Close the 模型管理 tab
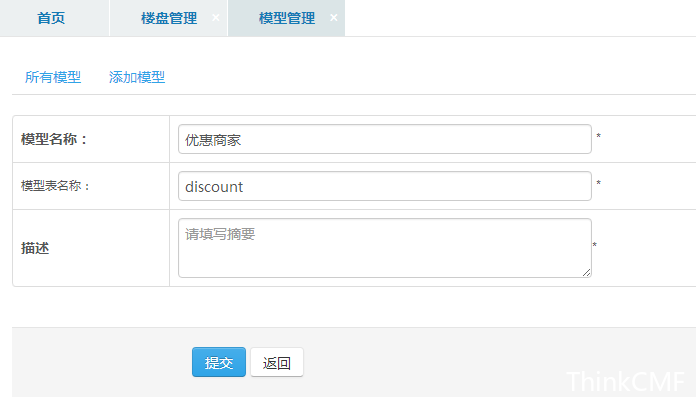 [x=334, y=18]
